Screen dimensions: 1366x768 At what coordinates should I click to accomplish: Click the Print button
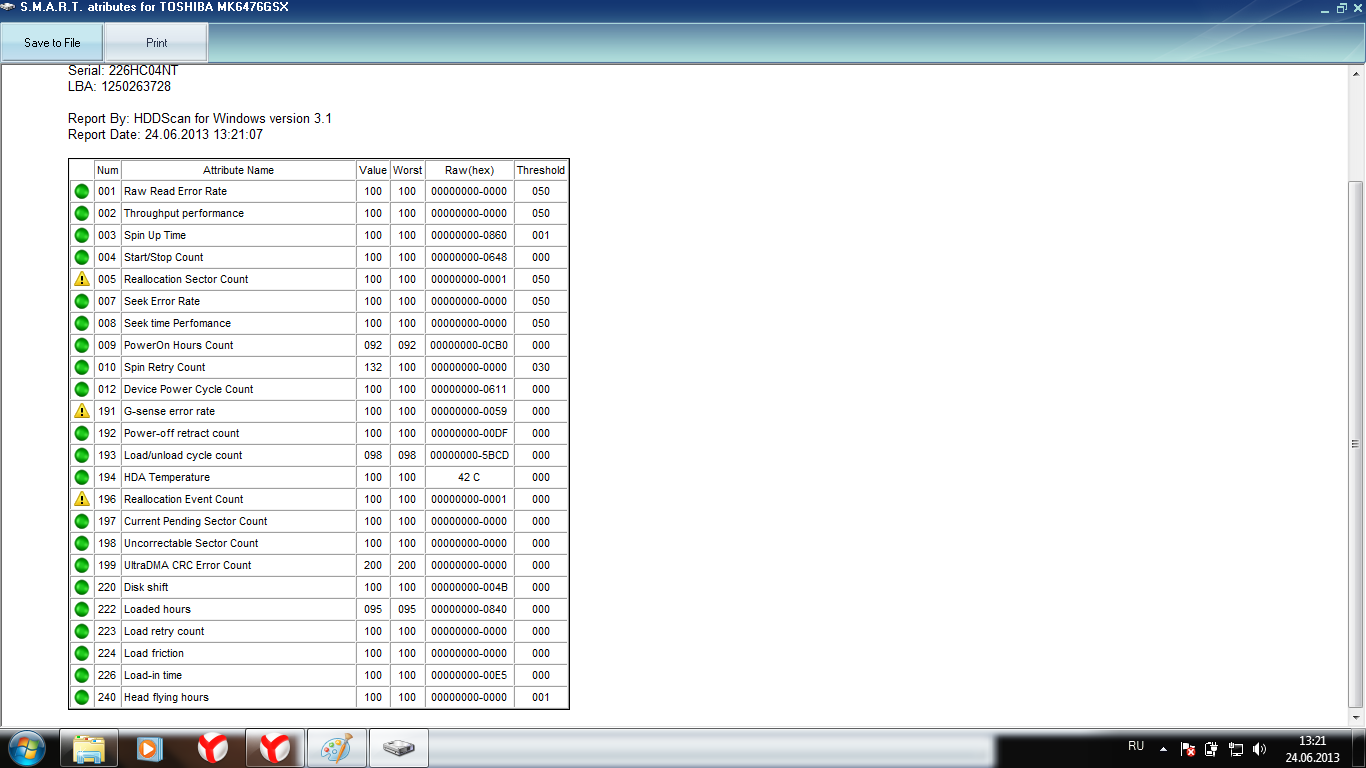coord(156,43)
